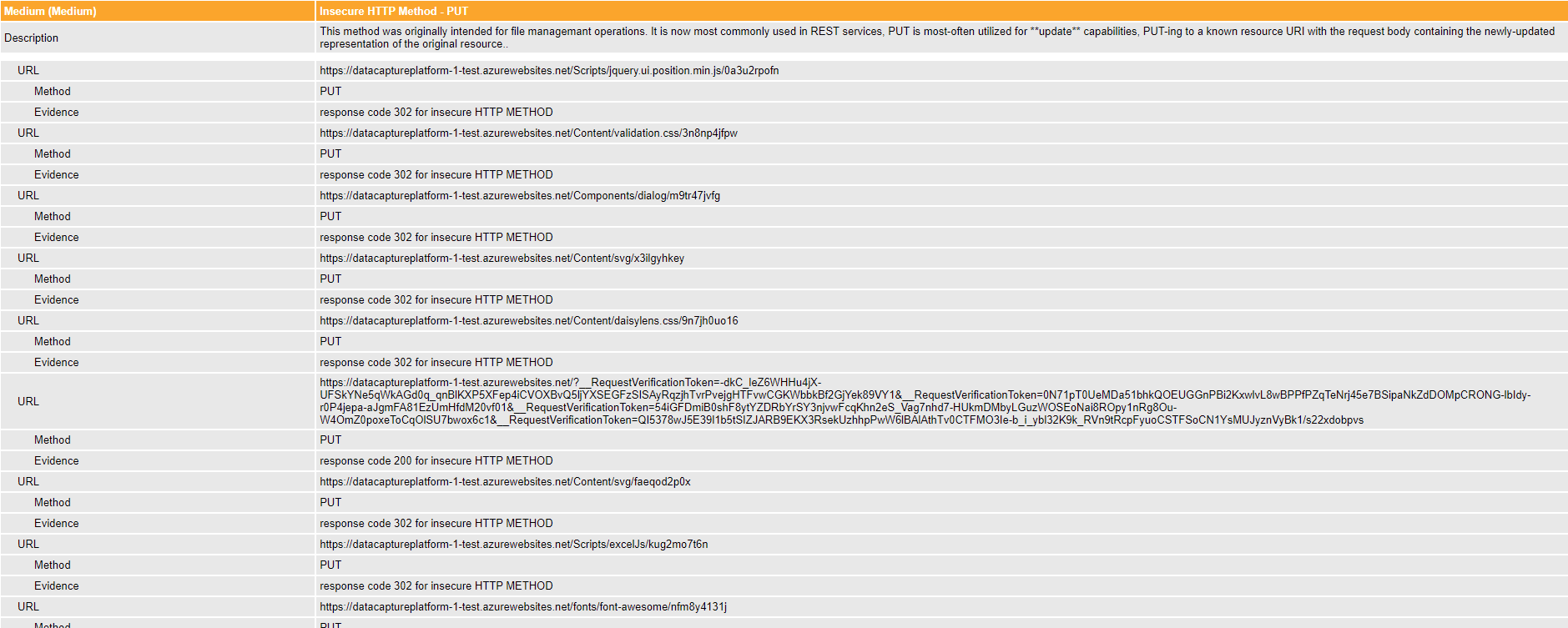Click the Content/svg/x3ilgyhkey URL
This screenshot has width=1568, height=628.
(502, 259)
